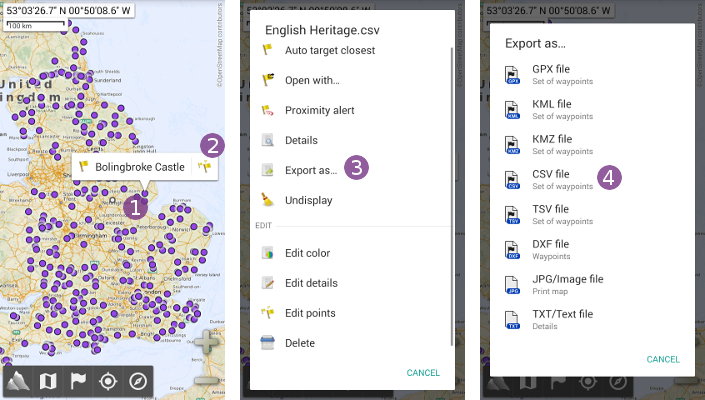
Task: Tap the DXF file type icon
Action: tap(512, 250)
